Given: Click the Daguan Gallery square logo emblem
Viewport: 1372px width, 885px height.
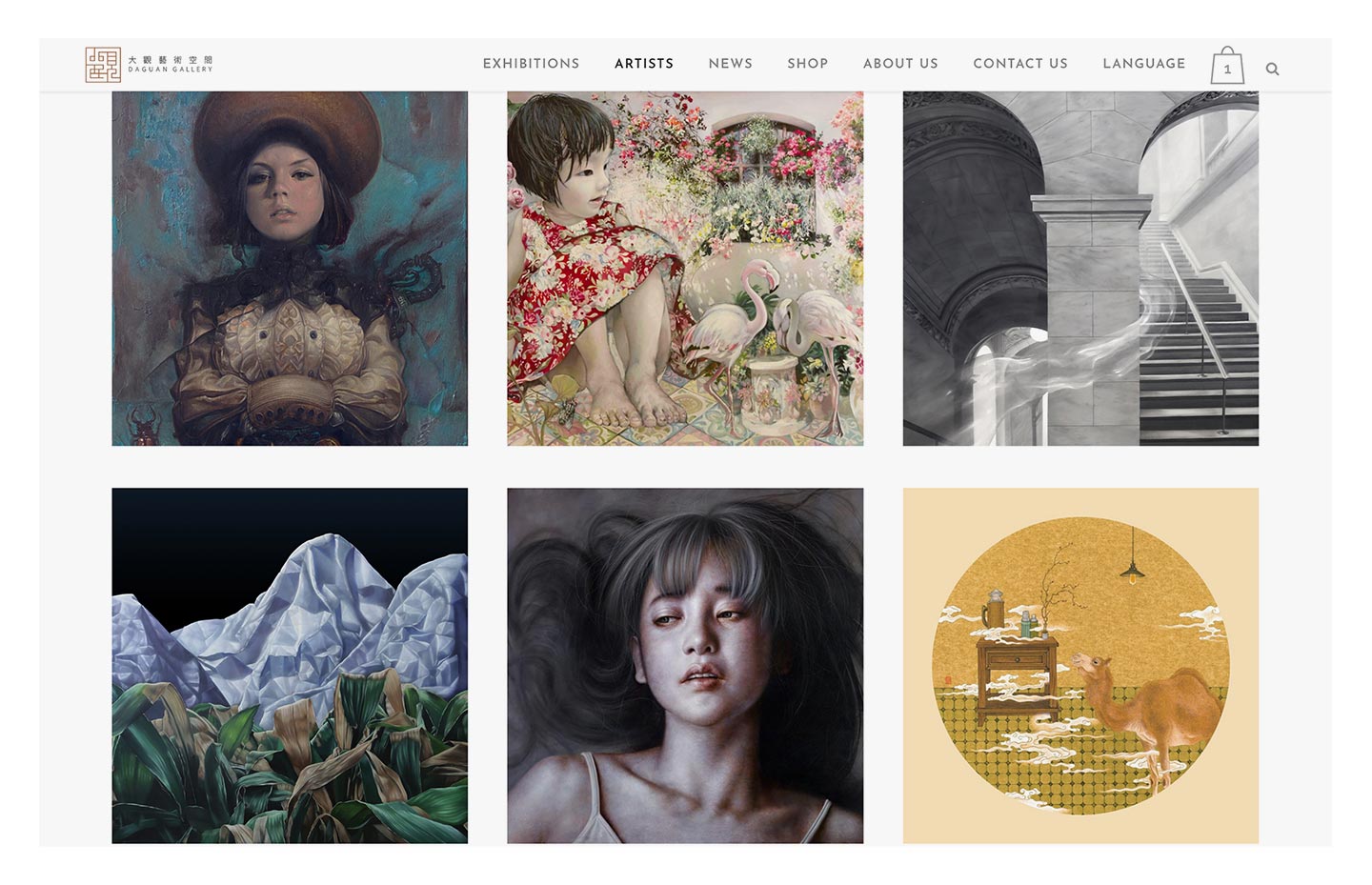Looking at the screenshot, I should coord(103,65).
